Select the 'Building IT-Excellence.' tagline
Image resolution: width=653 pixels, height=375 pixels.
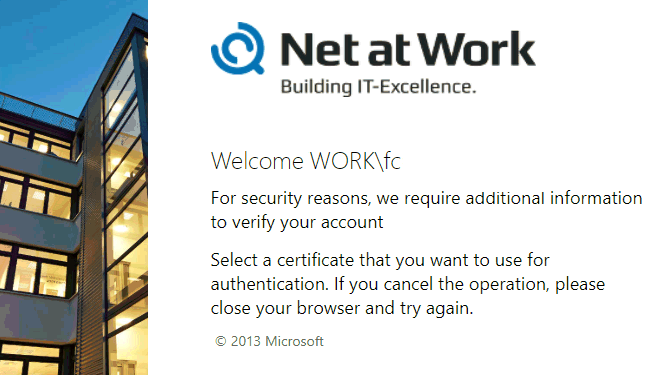tap(378, 87)
